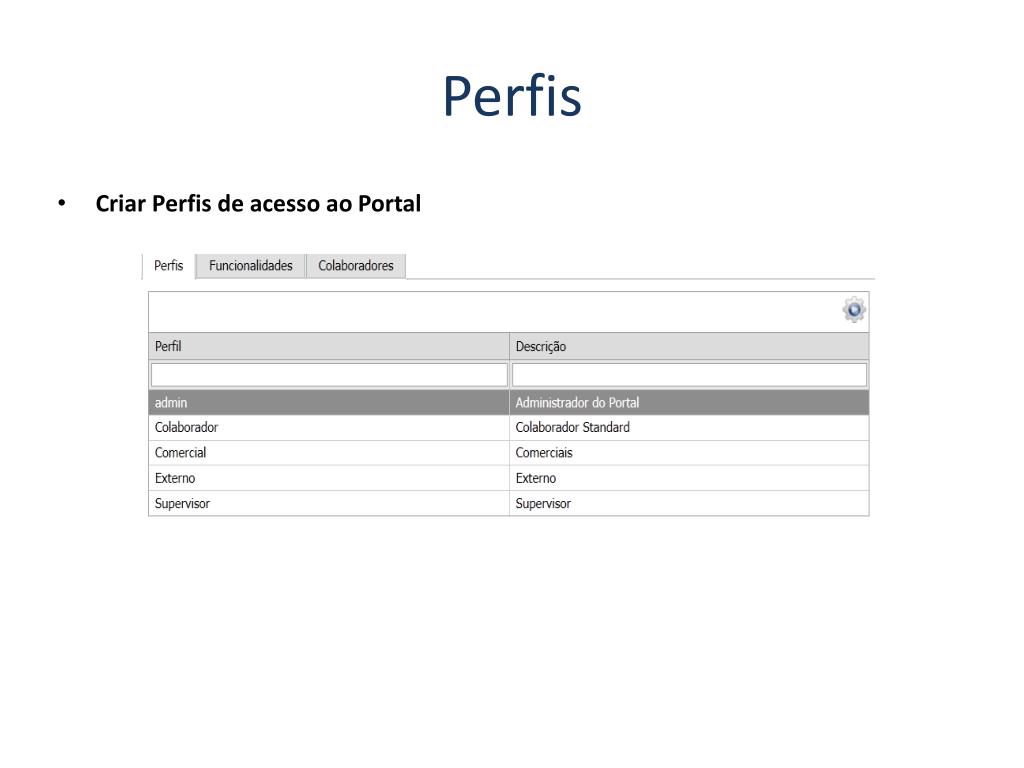1024x768 pixels.
Task: Select the Perfis tab
Action: [x=168, y=266]
